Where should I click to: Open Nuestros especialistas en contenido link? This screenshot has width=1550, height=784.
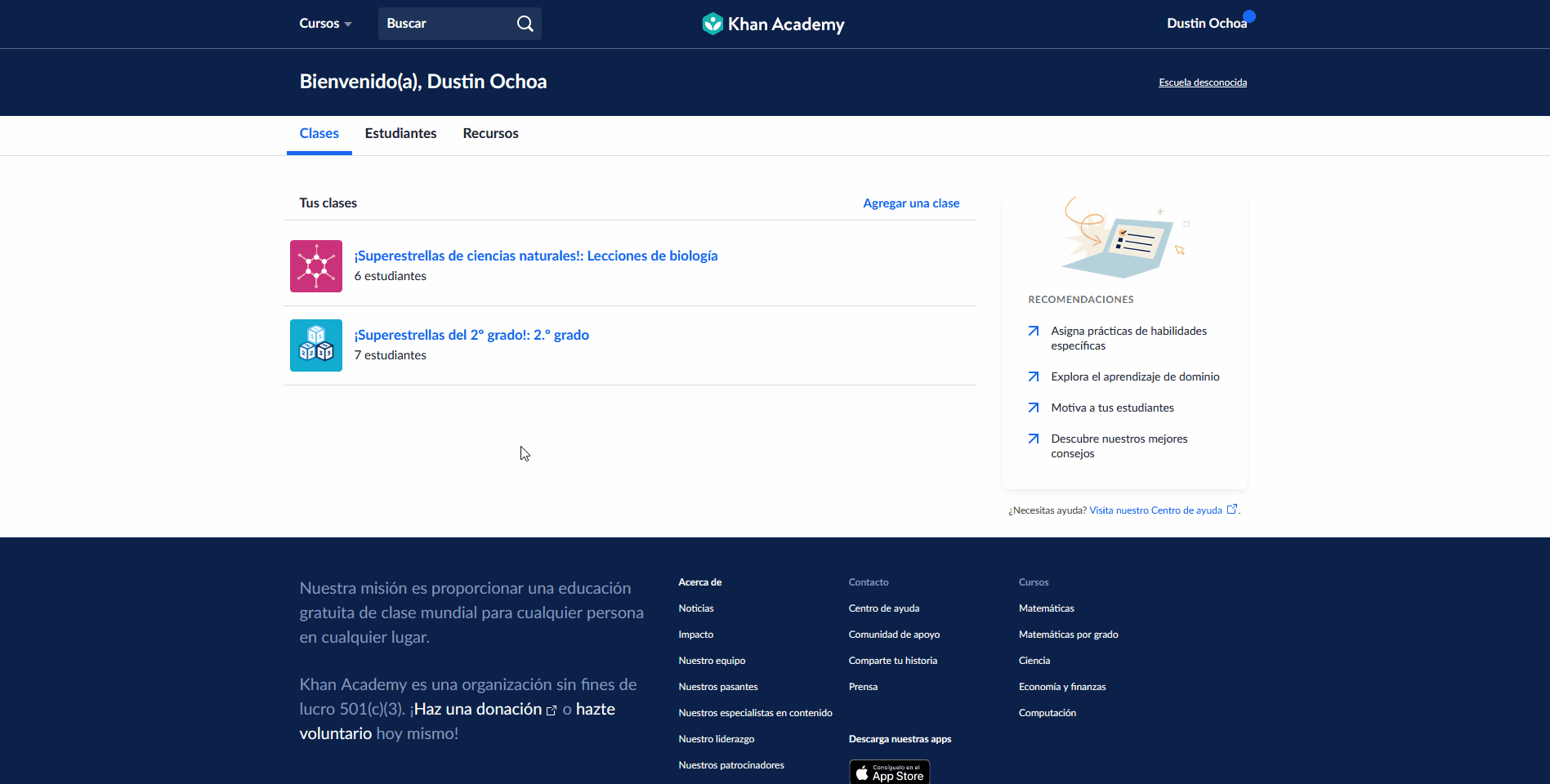tap(756, 713)
